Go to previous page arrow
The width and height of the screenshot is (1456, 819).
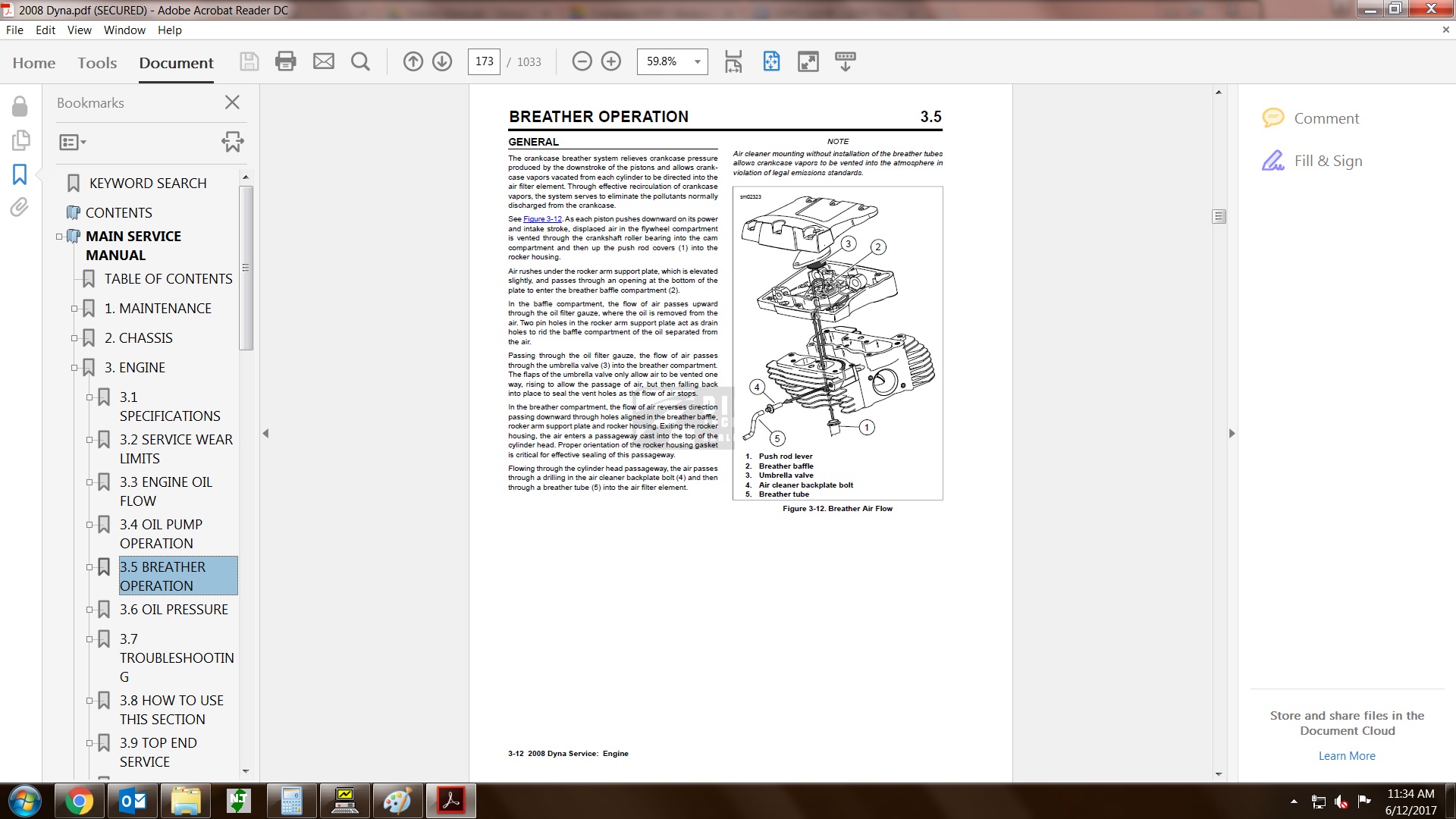coord(413,61)
